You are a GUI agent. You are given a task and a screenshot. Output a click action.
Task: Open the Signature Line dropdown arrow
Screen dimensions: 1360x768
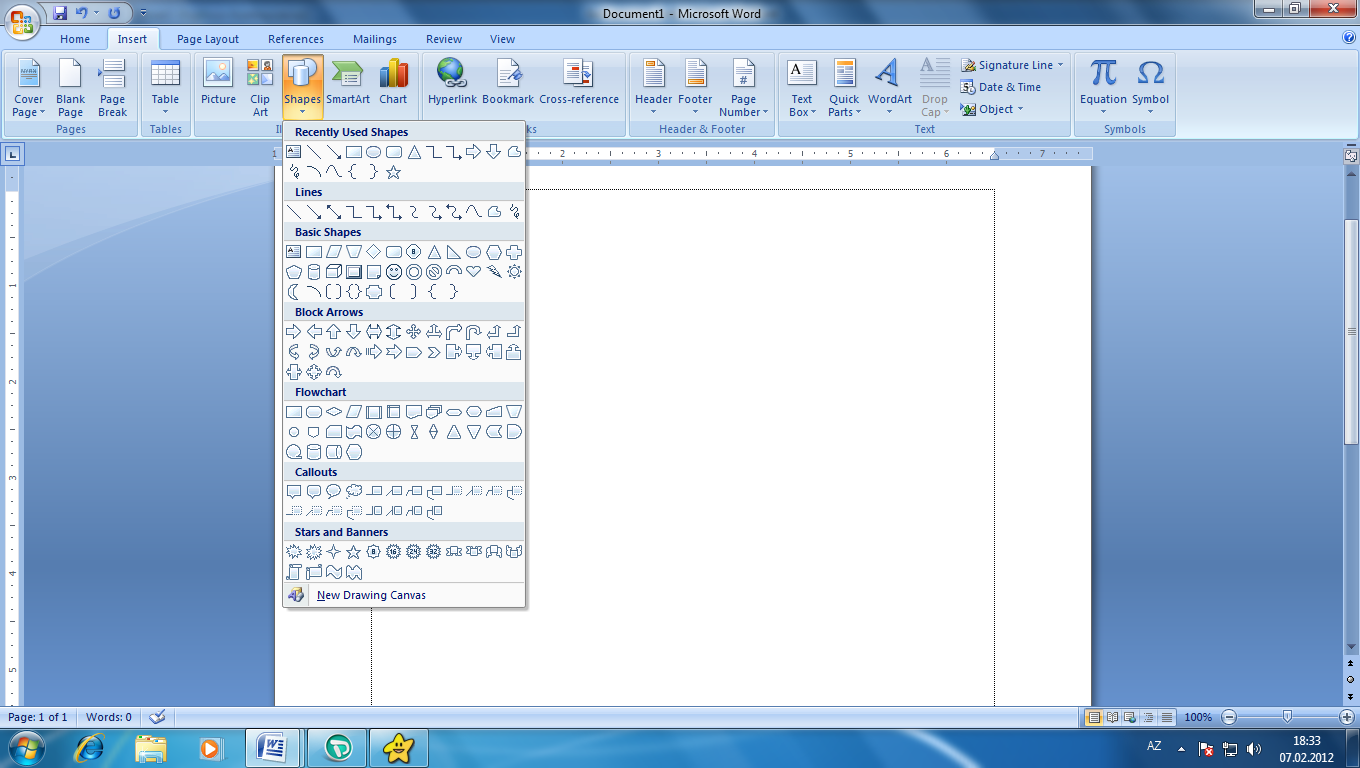(x=1060, y=65)
